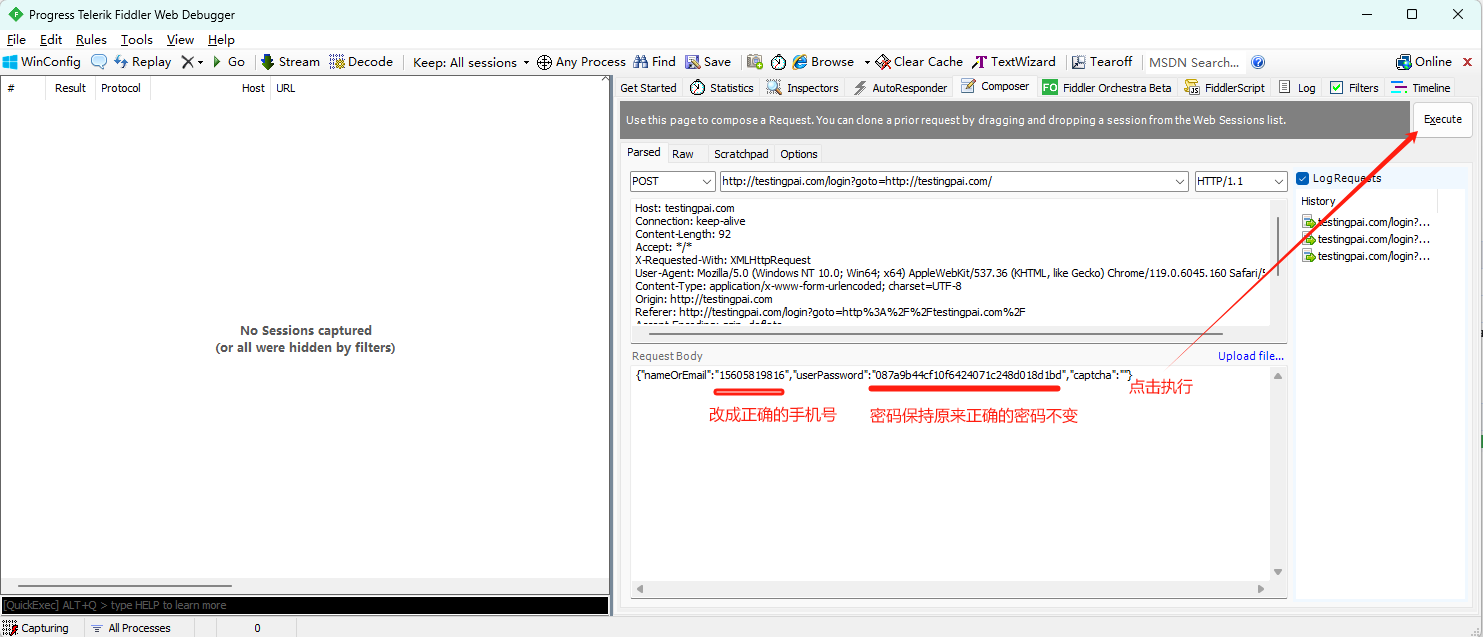Click in the MSDN Search box
Image resolution: width=1483 pixels, height=637 pixels.
point(1194,62)
